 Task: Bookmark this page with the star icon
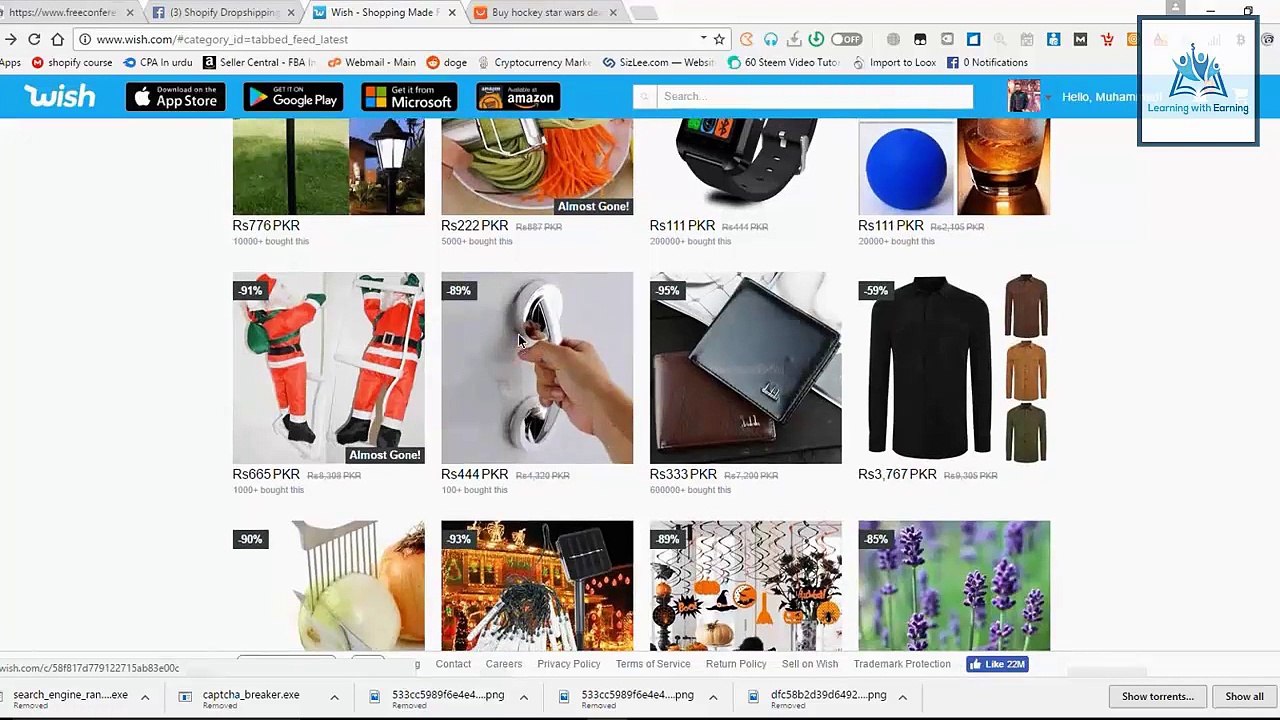(x=720, y=39)
